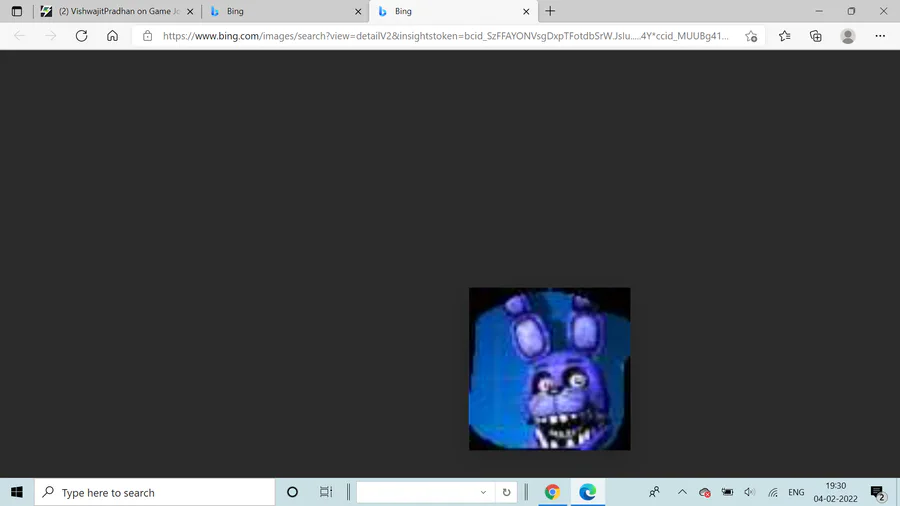
Task: Open the Collections panel
Action: (x=816, y=36)
